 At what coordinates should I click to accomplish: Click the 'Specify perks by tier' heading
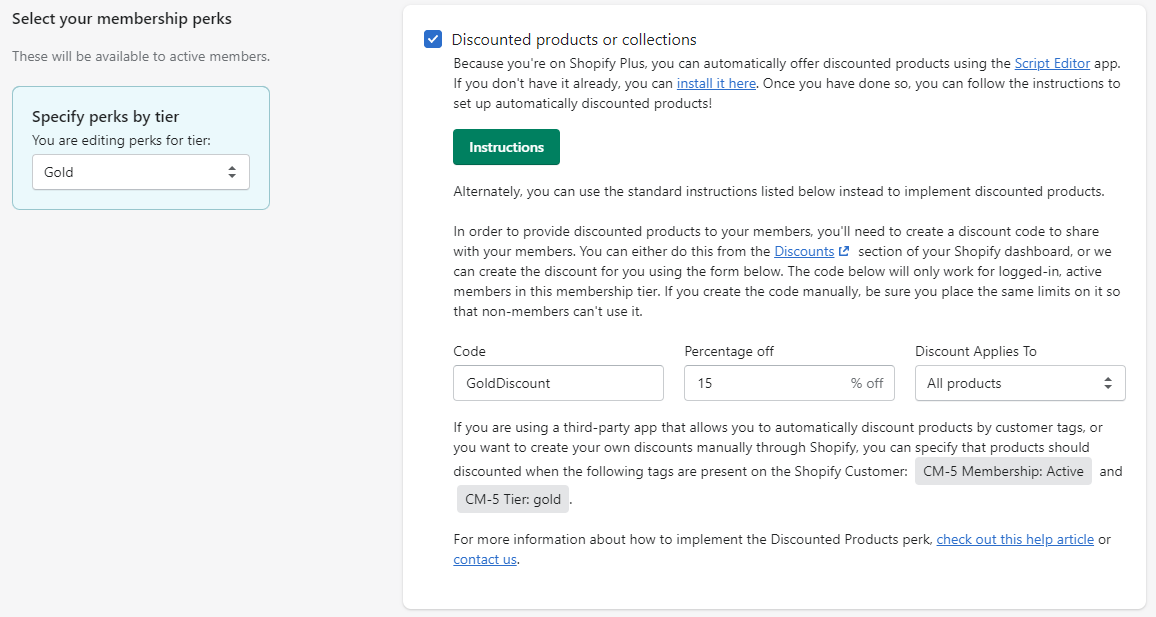pyautogui.click(x=105, y=117)
